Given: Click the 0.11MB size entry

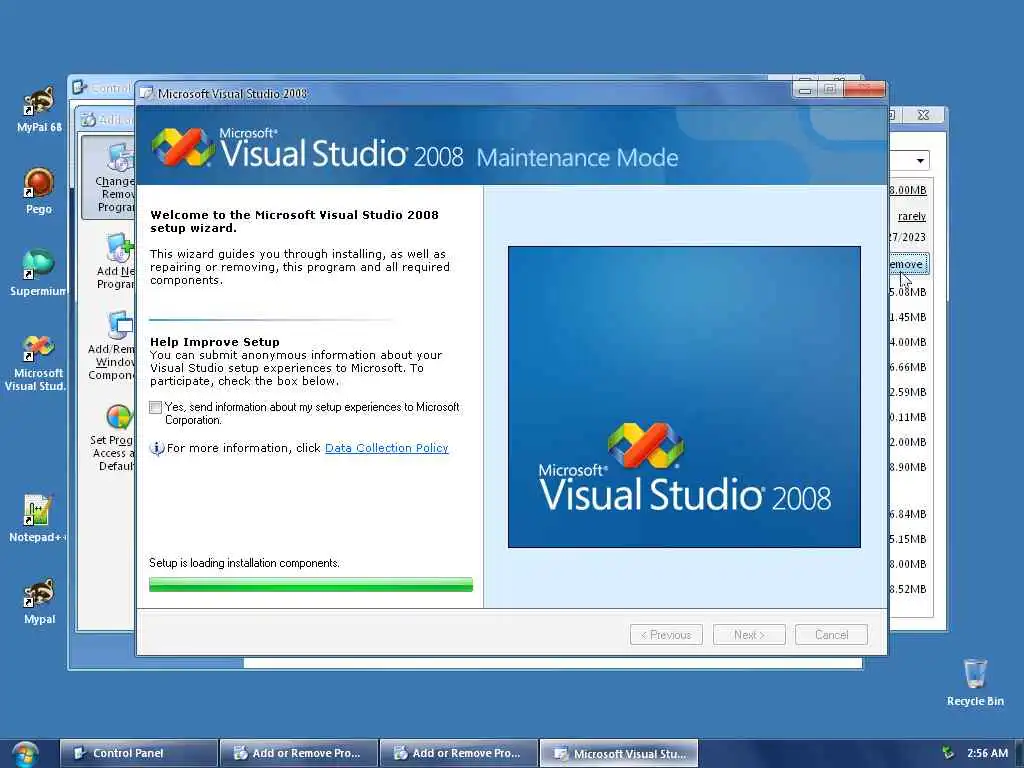Looking at the screenshot, I should point(908,417).
